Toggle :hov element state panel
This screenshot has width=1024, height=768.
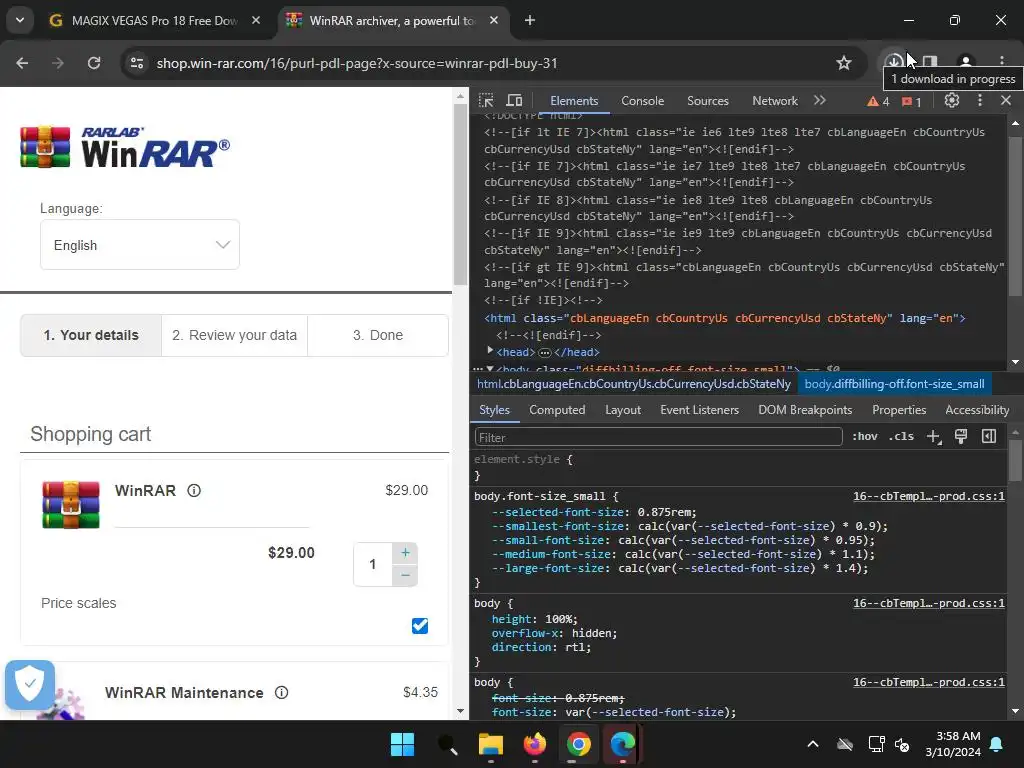[x=865, y=437]
